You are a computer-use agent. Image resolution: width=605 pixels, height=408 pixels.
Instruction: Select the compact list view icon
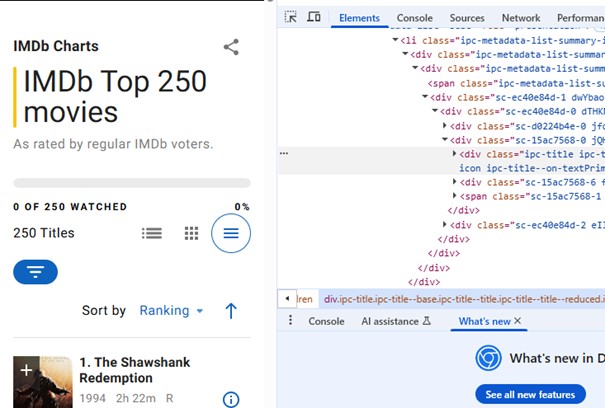point(231,234)
